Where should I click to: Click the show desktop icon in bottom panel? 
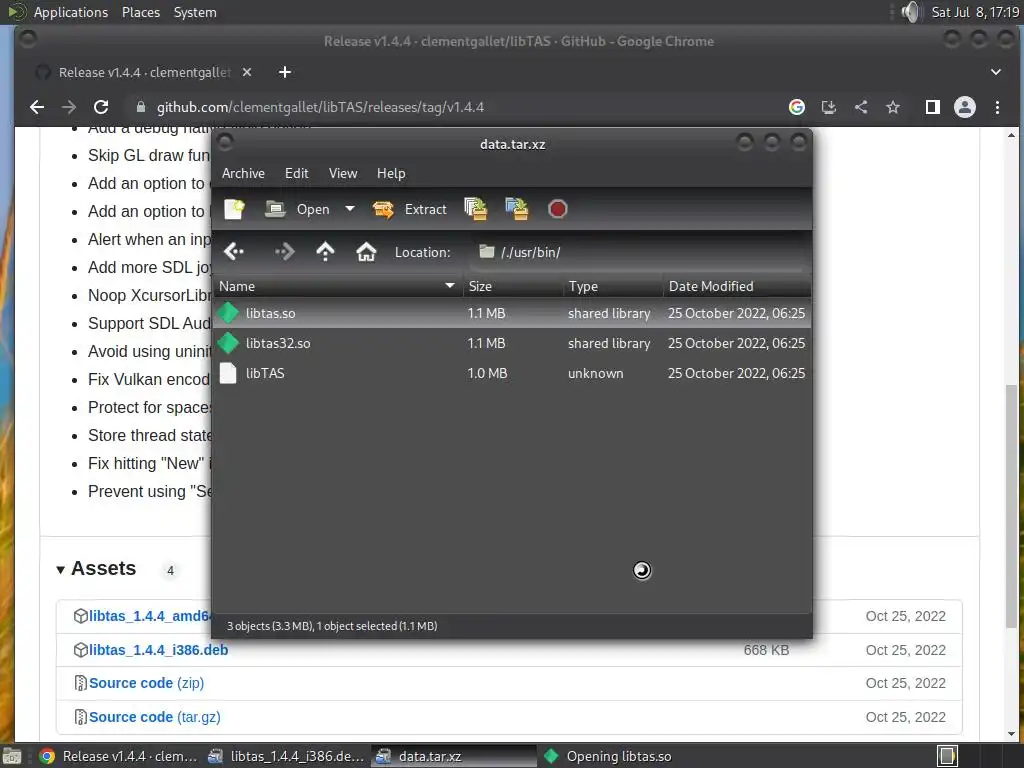(x=12, y=756)
